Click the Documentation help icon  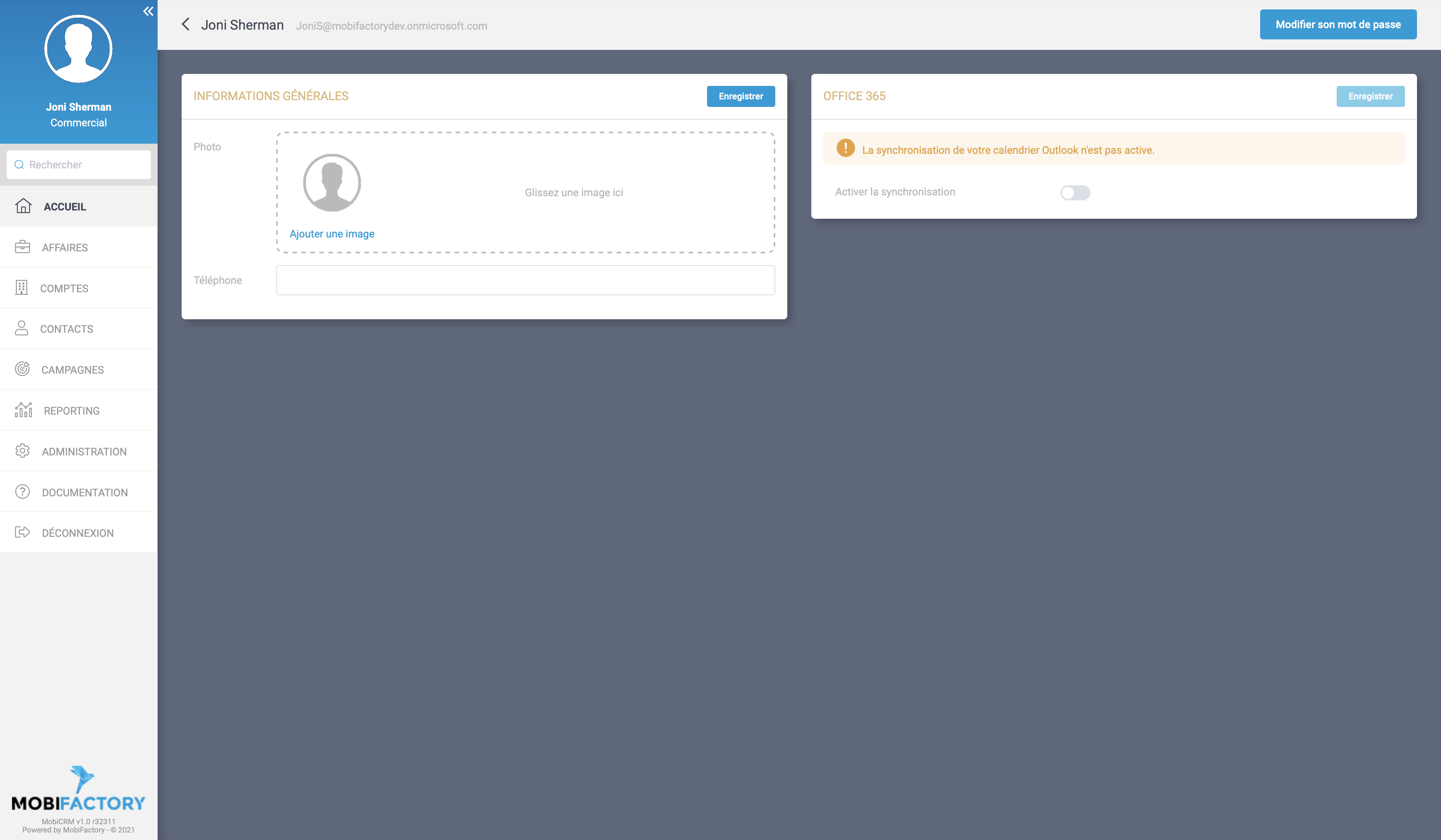point(22,491)
